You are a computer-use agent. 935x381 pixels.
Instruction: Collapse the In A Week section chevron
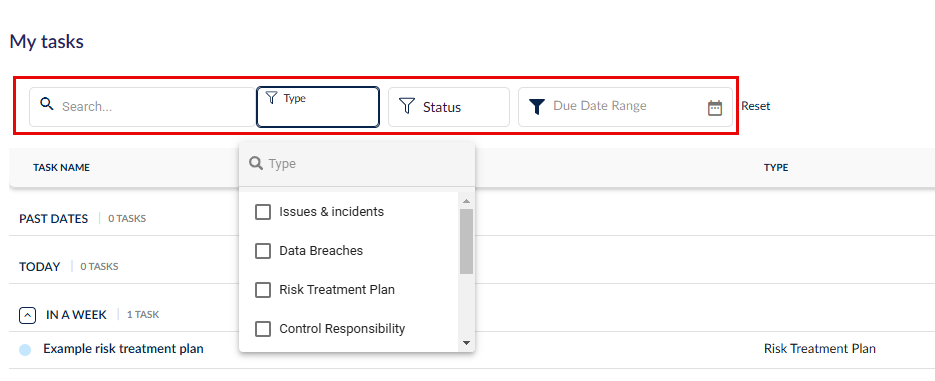click(x=27, y=315)
